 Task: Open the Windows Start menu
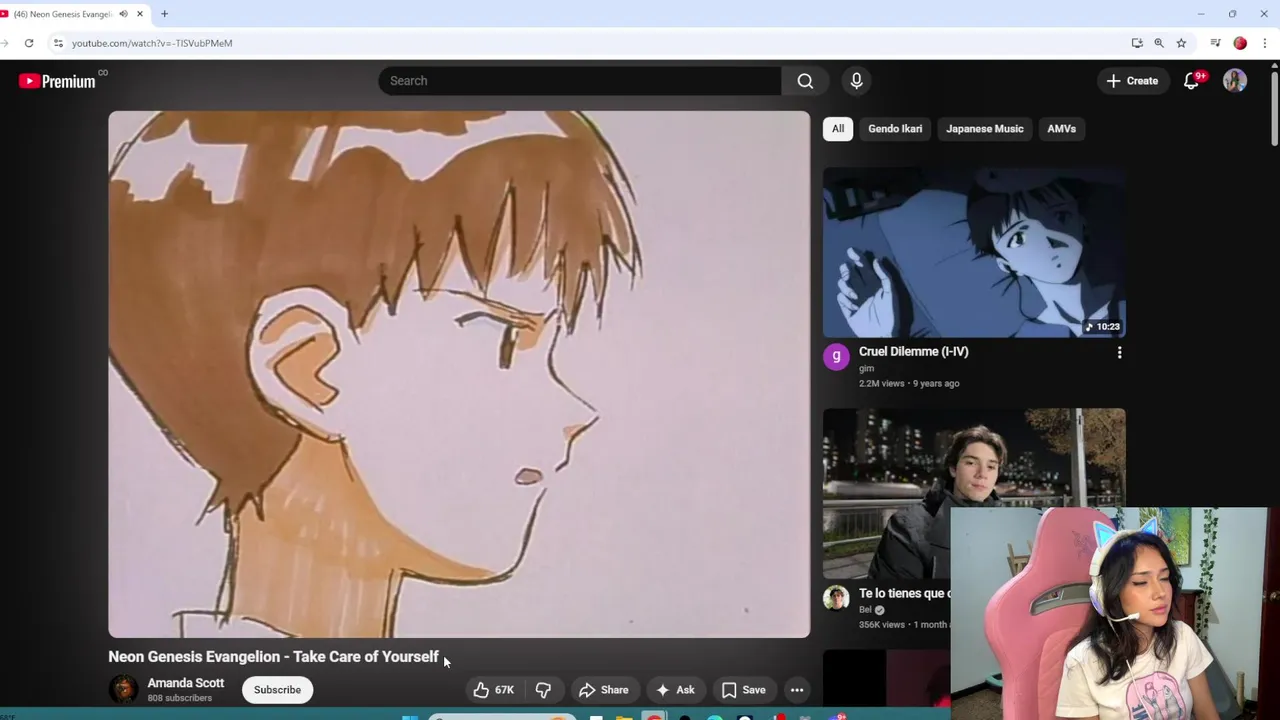410,717
